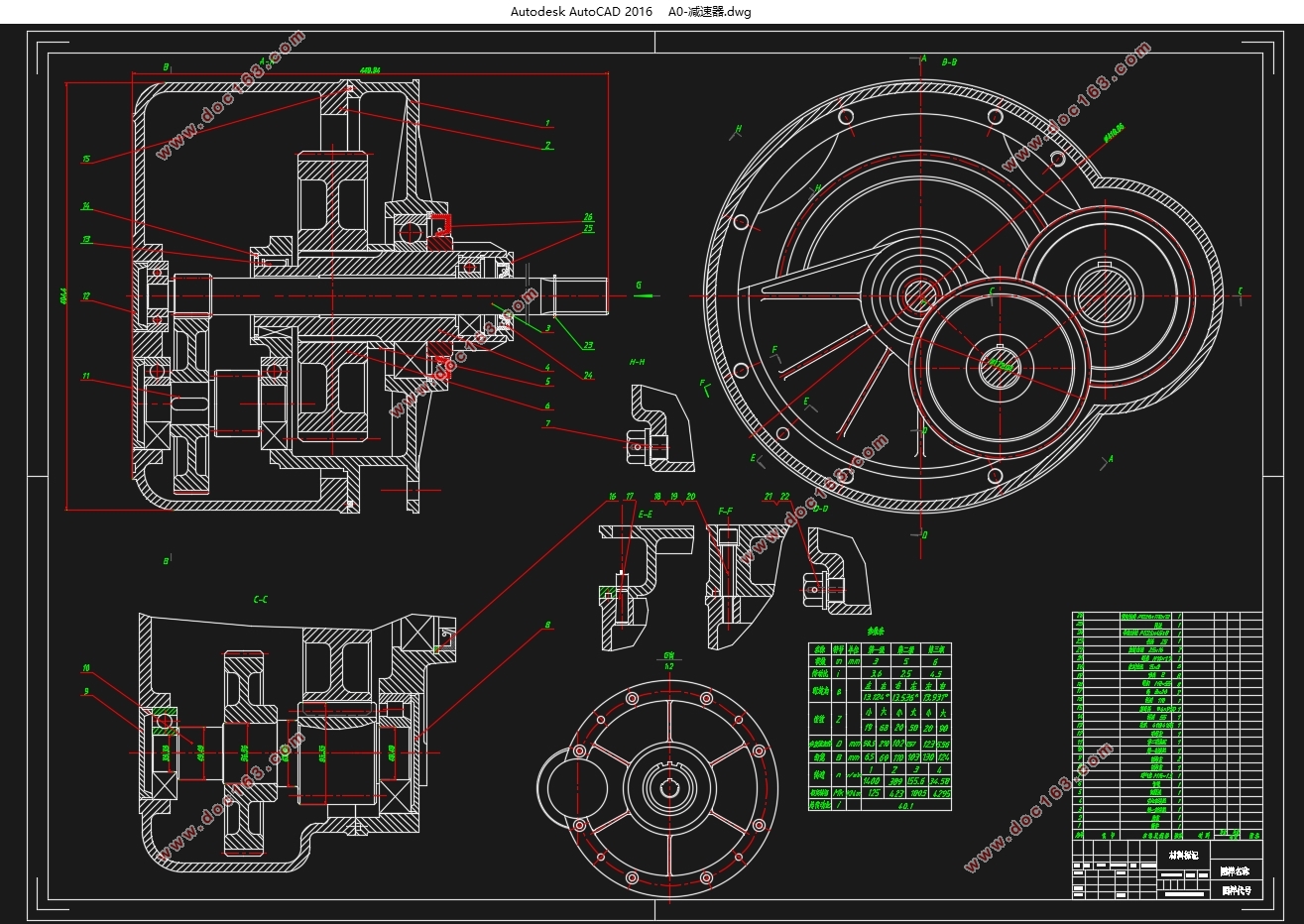The image size is (1304, 924).
Task: Click part balloon number 21
Action: click(769, 497)
